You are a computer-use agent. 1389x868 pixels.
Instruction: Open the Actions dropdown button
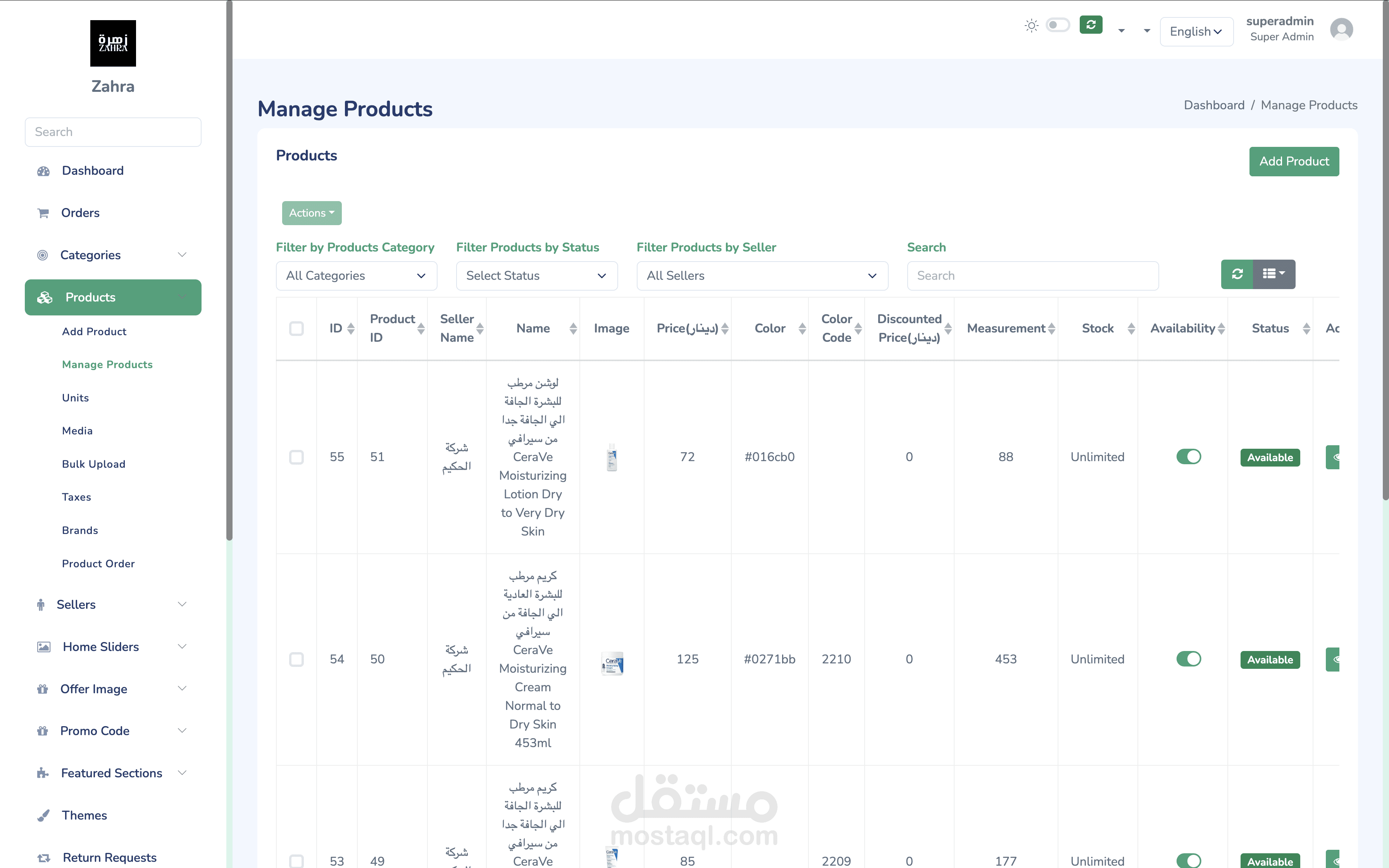click(312, 213)
